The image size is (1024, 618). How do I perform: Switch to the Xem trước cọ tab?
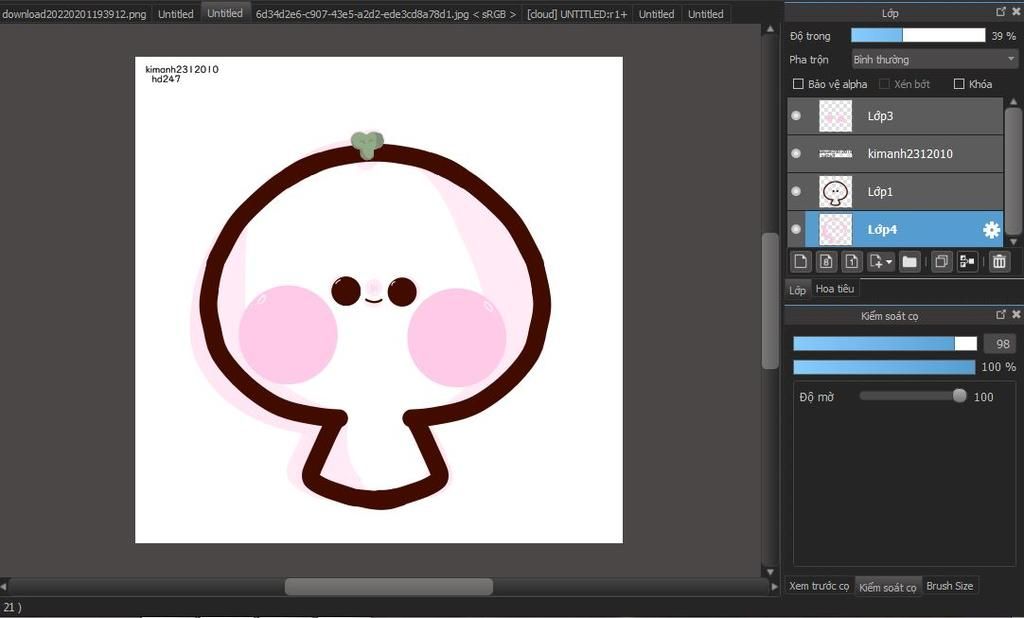tap(819, 586)
